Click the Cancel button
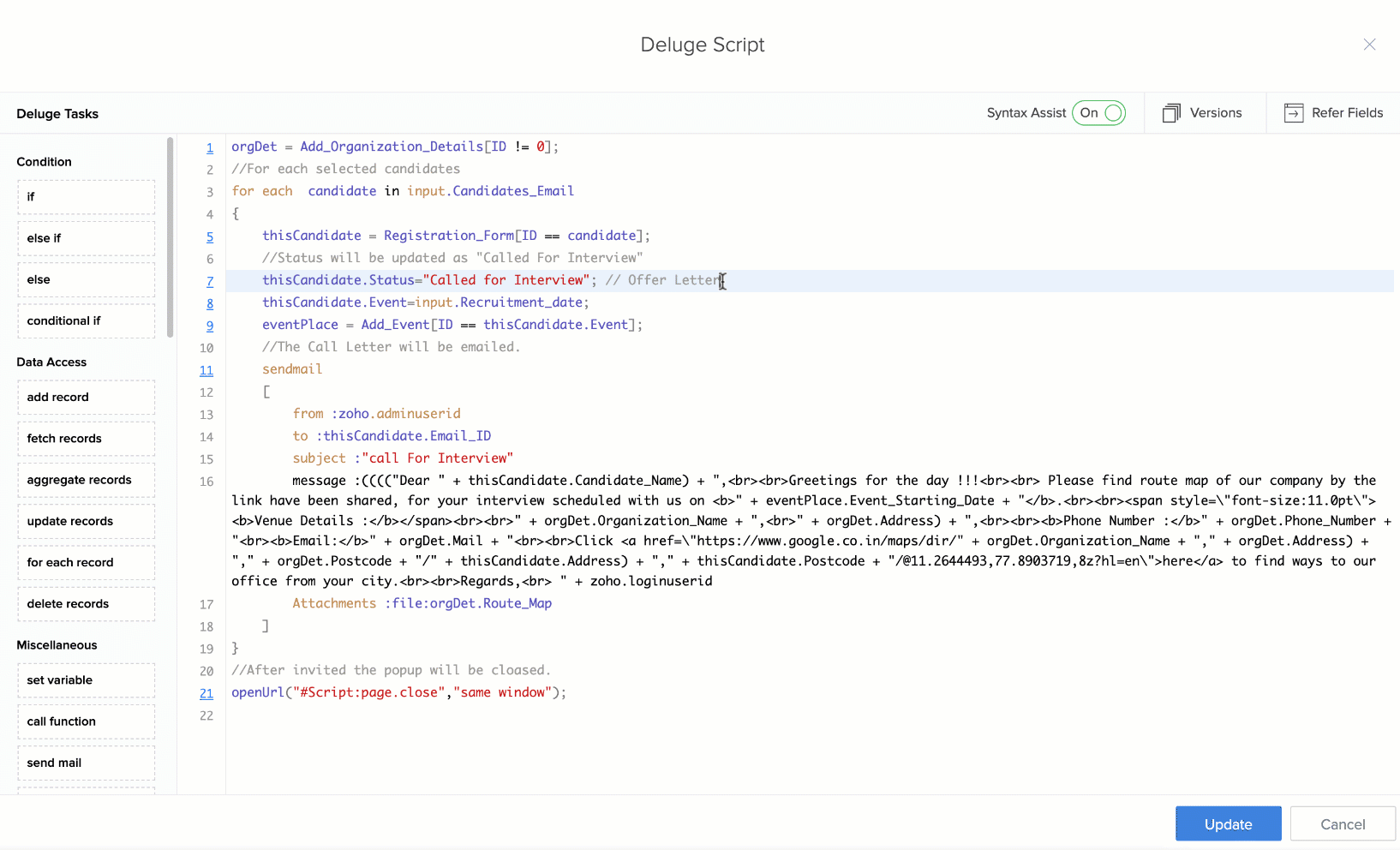This screenshot has width=1400, height=850. [x=1342, y=823]
